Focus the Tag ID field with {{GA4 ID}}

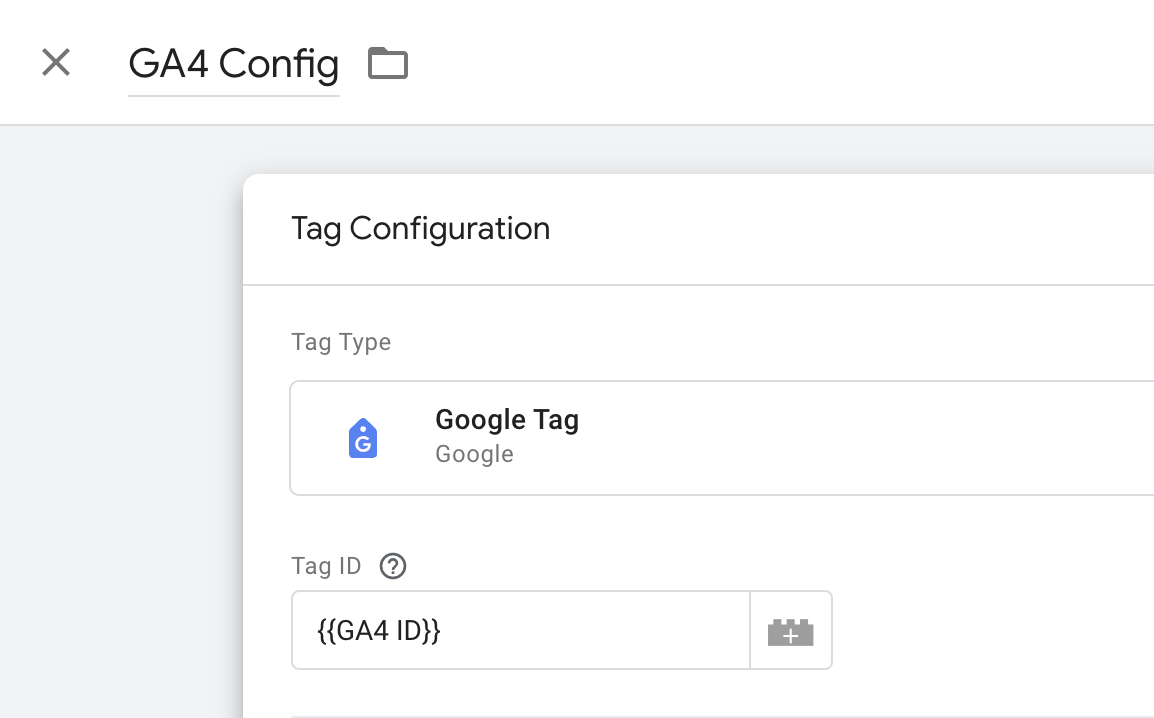point(521,630)
